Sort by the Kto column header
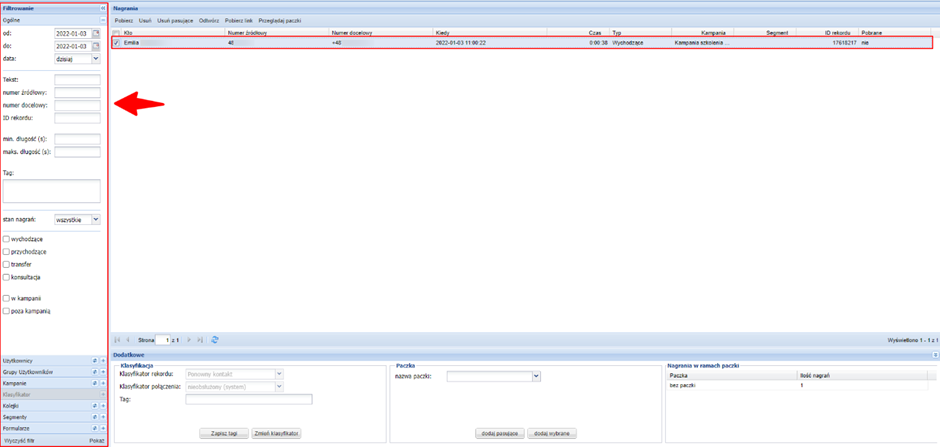940x447 pixels. [x=173, y=32]
